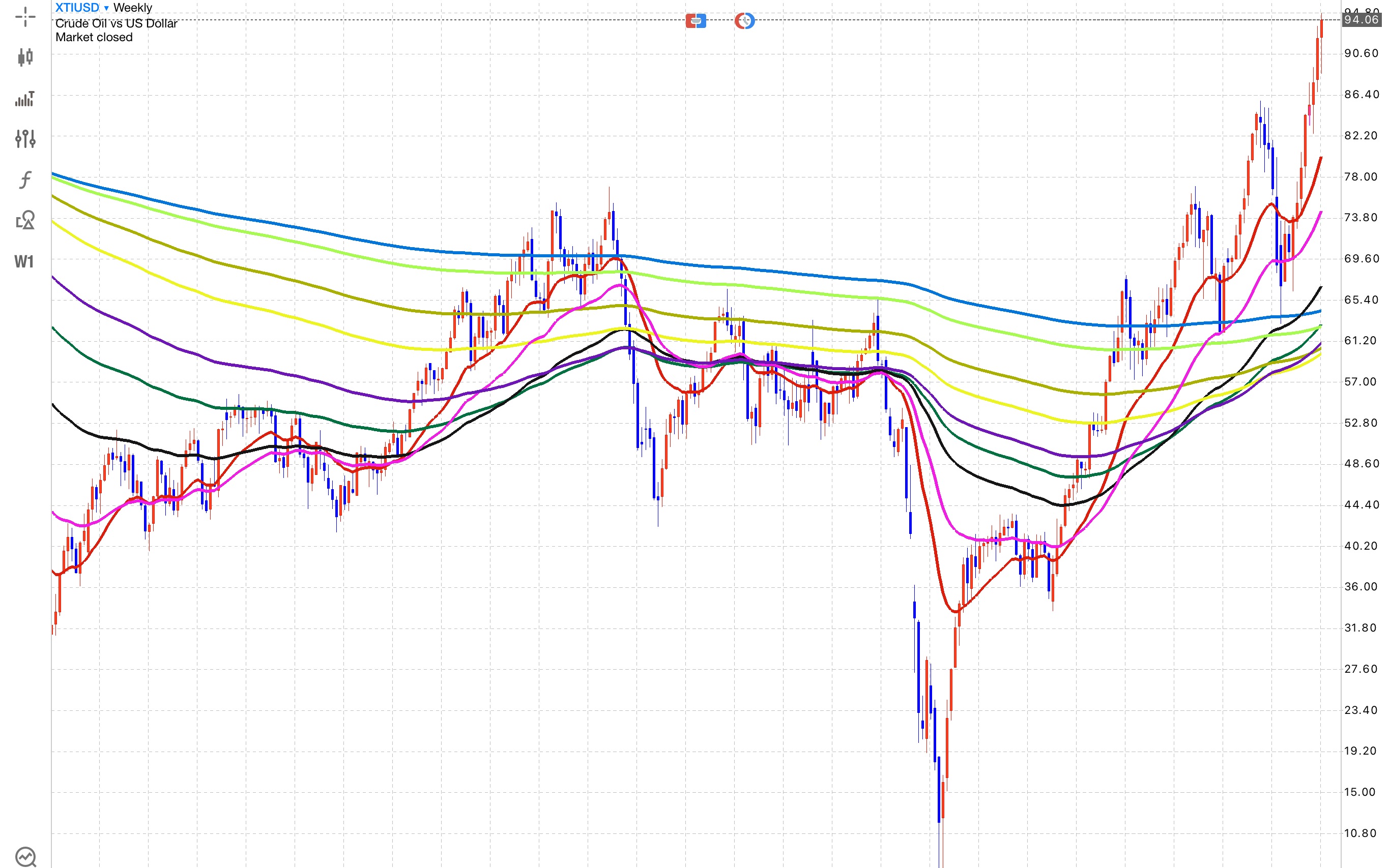The height and width of the screenshot is (868, 1390).
Task: Open the chart settings sliders icon
Action: tap(25, 138)
